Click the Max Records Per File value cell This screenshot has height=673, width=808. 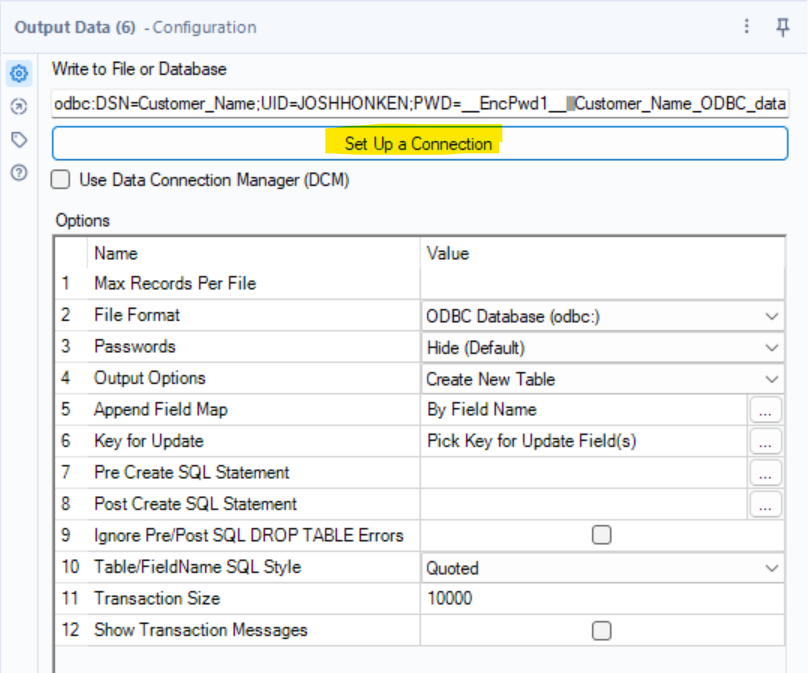602,283
